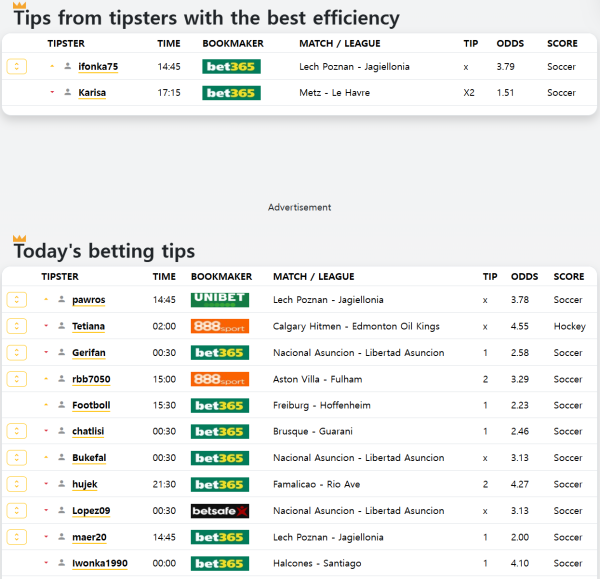Viewport: 600px width, 579px height.
Task: Click the betsafe logo in Lopez09's row
Action: (219, 511)
